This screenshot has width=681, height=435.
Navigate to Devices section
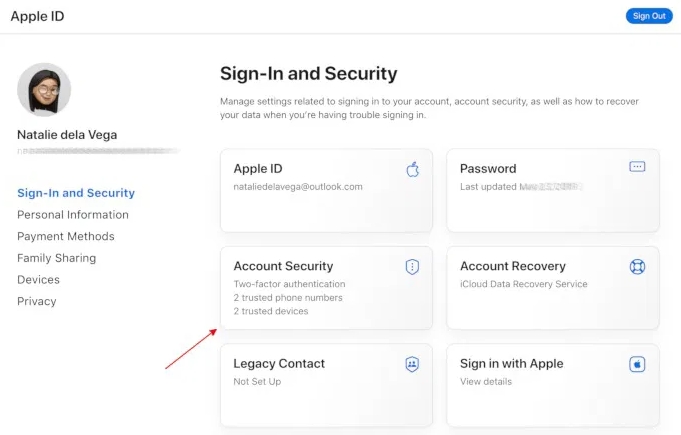[38, 280]
